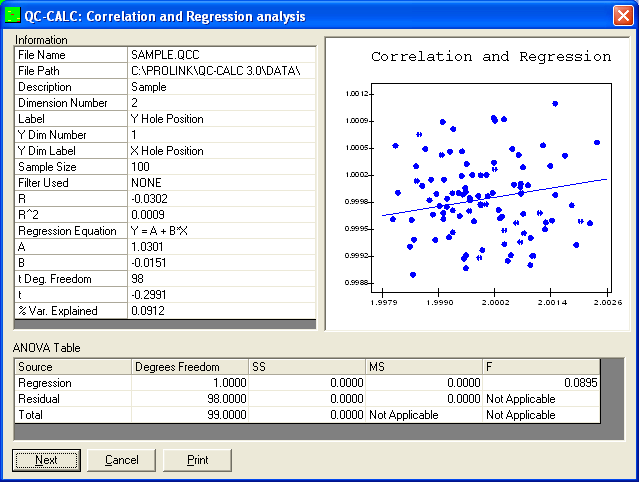The height and width of the screenshot is (482, 639).
Task: Click the File Name row label
Action: tap(71, 55)
